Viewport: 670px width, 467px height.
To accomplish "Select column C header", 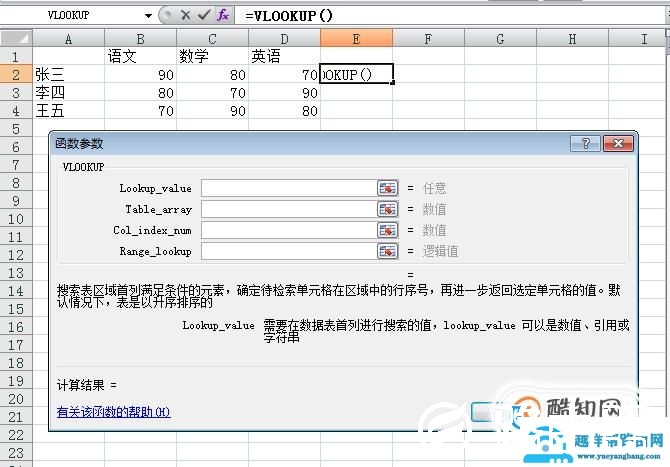I will 212,39.
